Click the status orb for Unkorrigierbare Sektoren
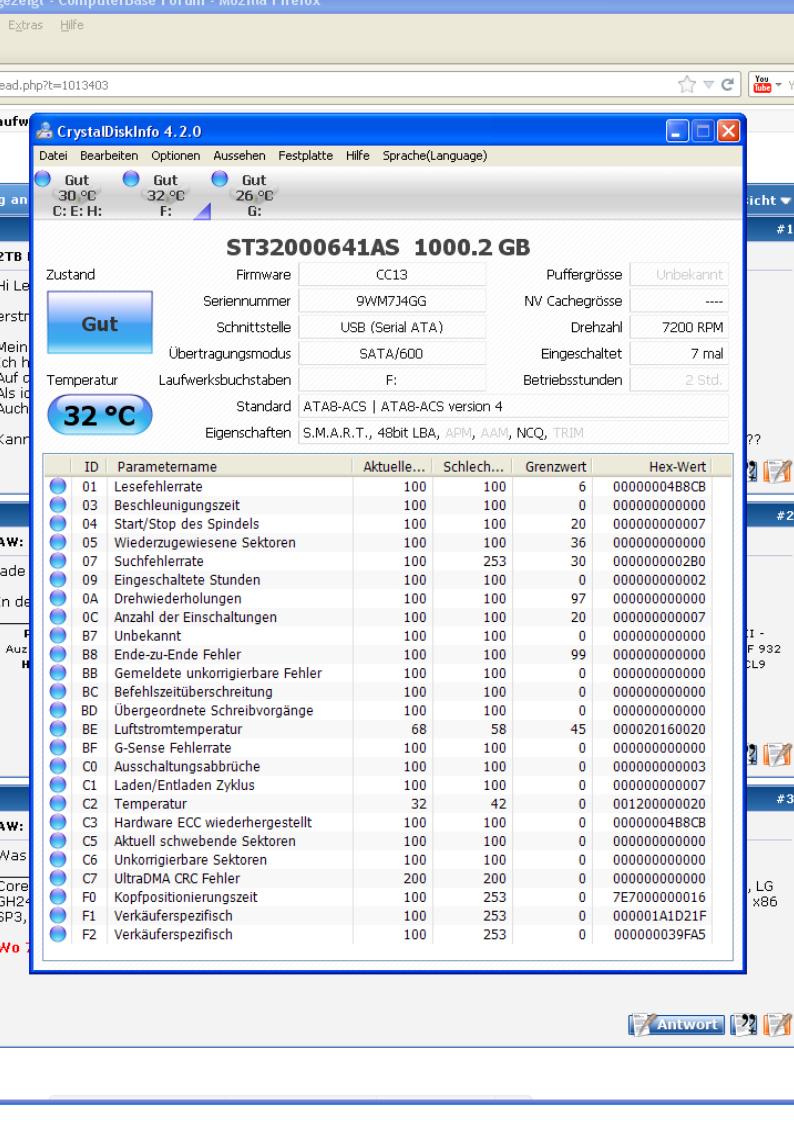Image resolution: width=794 pixels, height=1123 pixels. 58,859
